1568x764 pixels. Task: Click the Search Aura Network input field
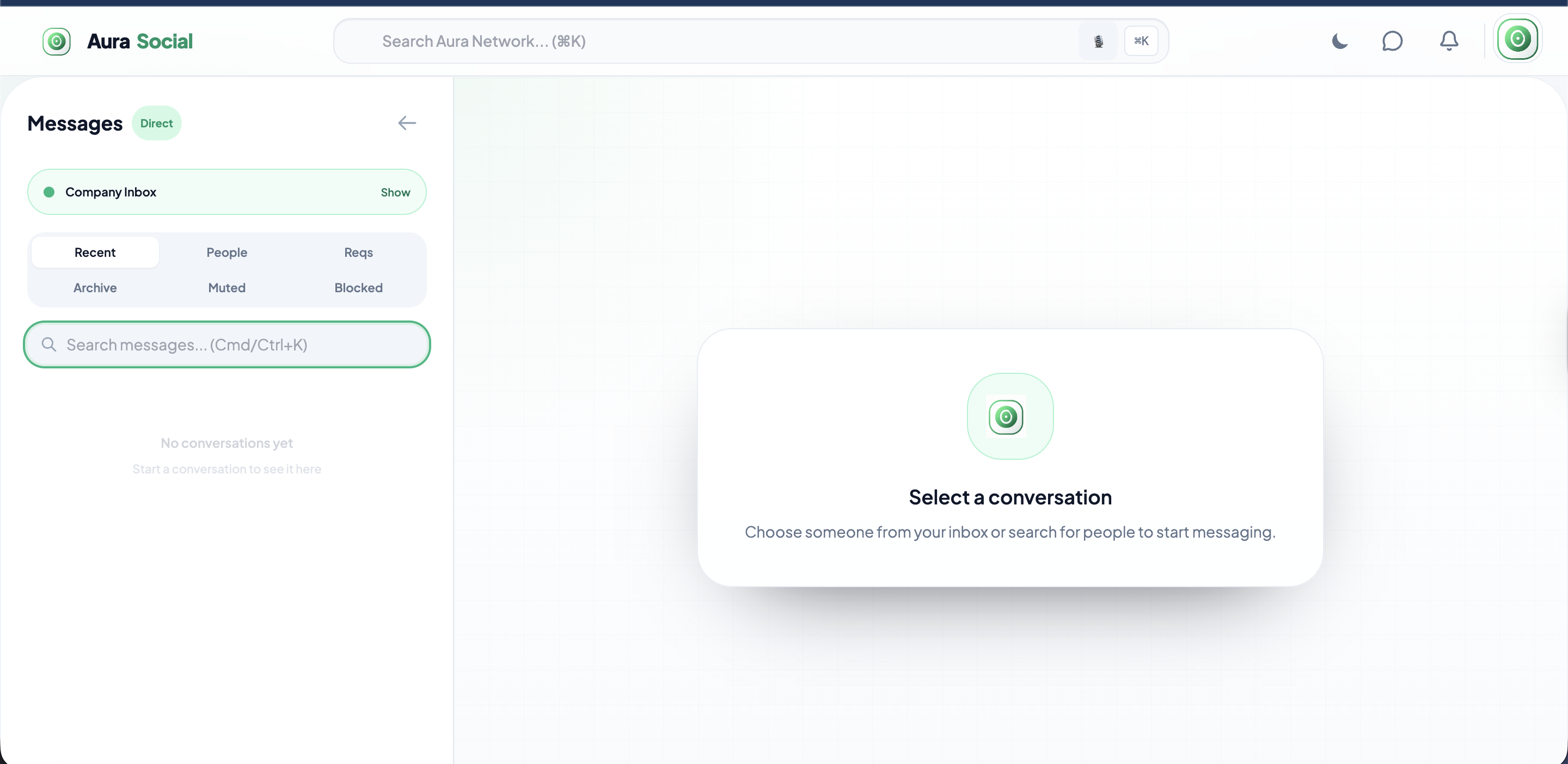[670, 41]
